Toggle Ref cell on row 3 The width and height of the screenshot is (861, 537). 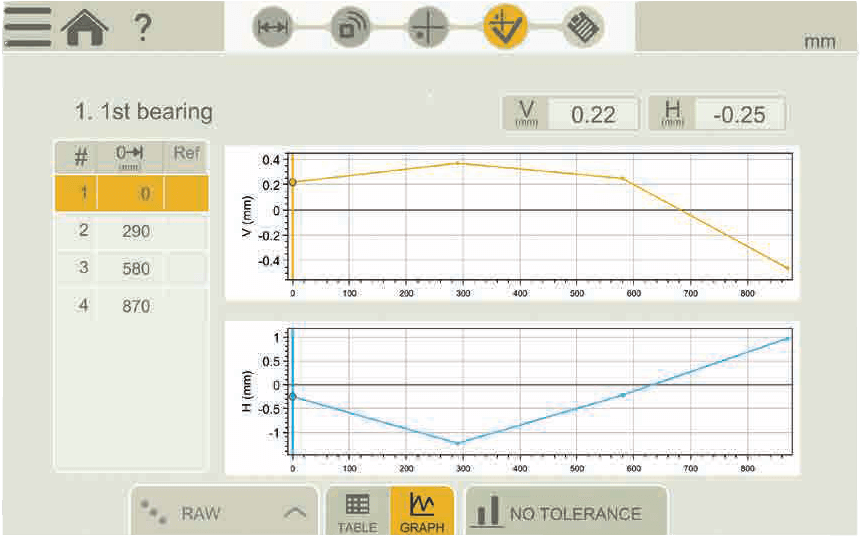(186, 268)
